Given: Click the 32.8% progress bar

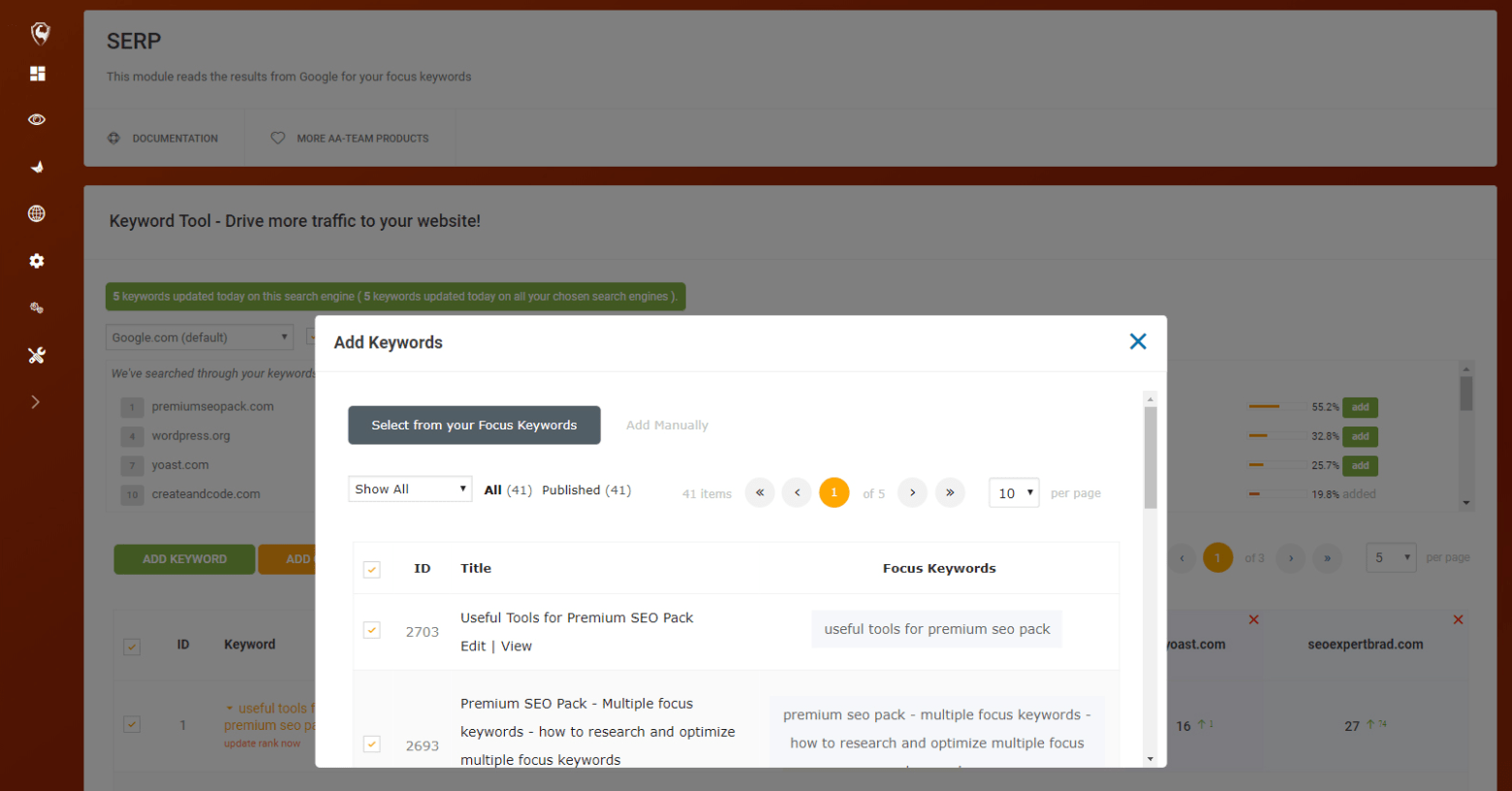Looking at the screenshot, I should (x=1277, y=436).
